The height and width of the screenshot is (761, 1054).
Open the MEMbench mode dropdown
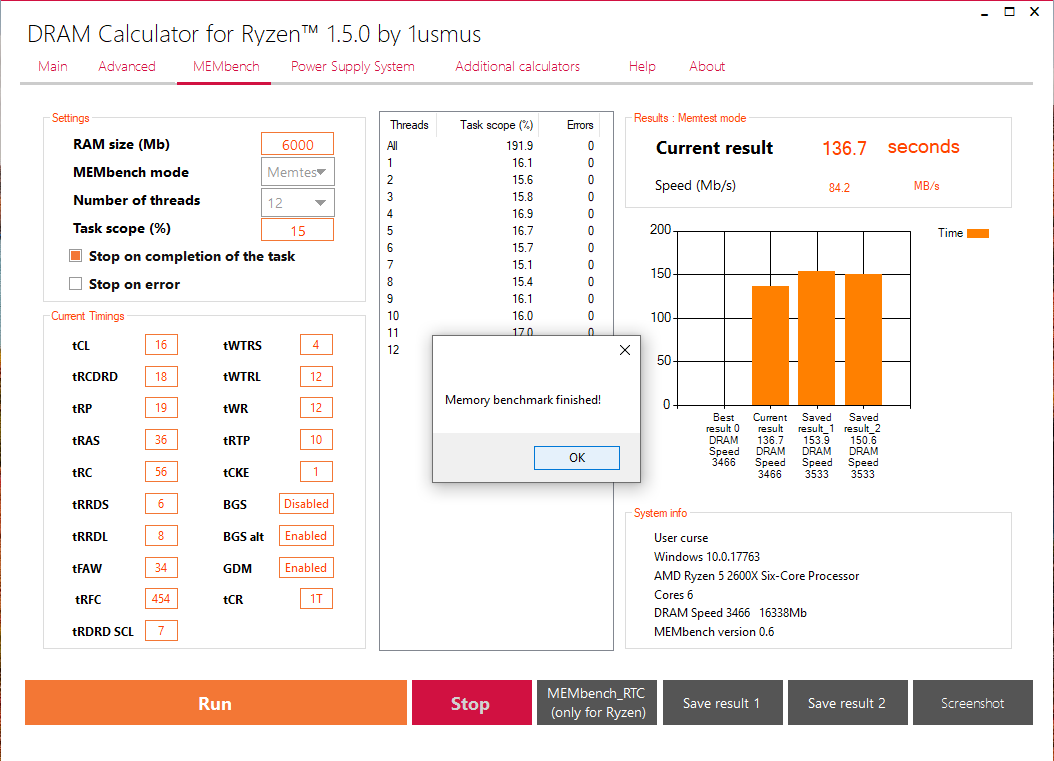(298, 172)
